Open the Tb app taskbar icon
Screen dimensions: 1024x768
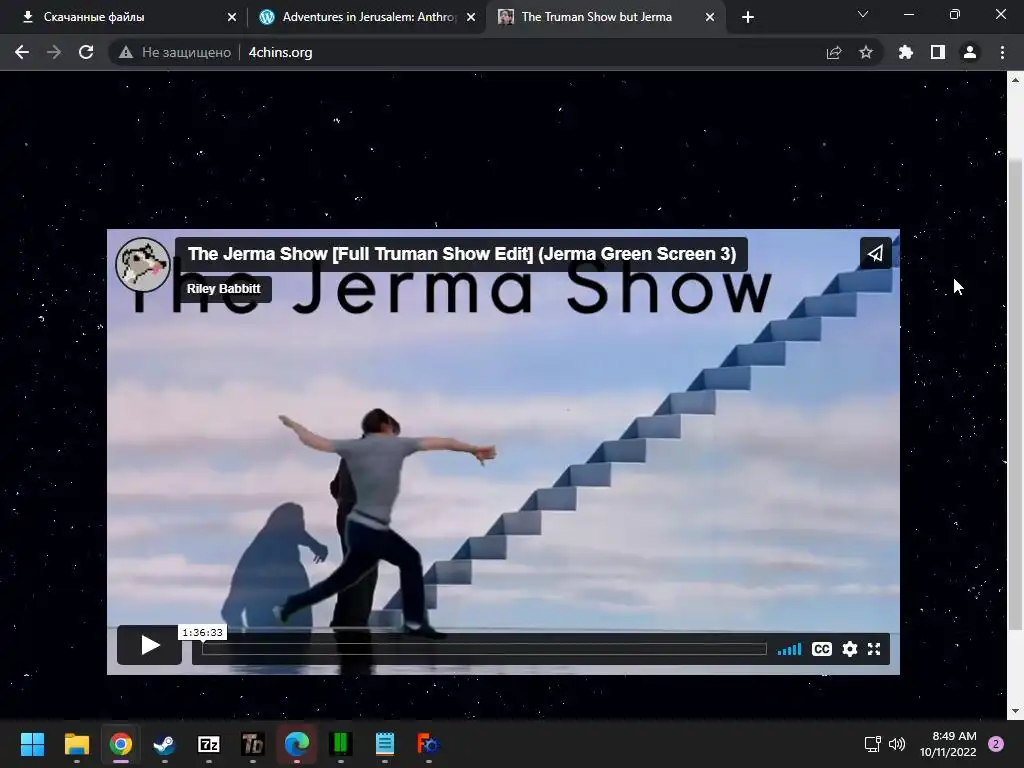pyautogui.click(x=253, y=744)
